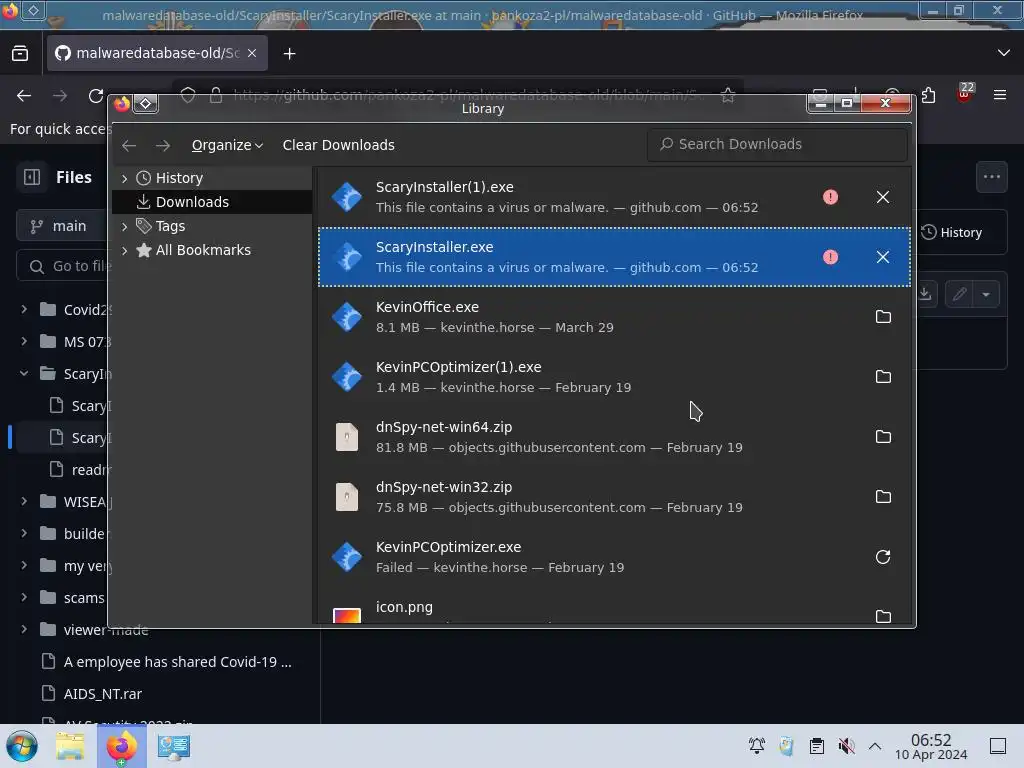
Task: Switch branch using main button
Action: click(x=62, y=226)
